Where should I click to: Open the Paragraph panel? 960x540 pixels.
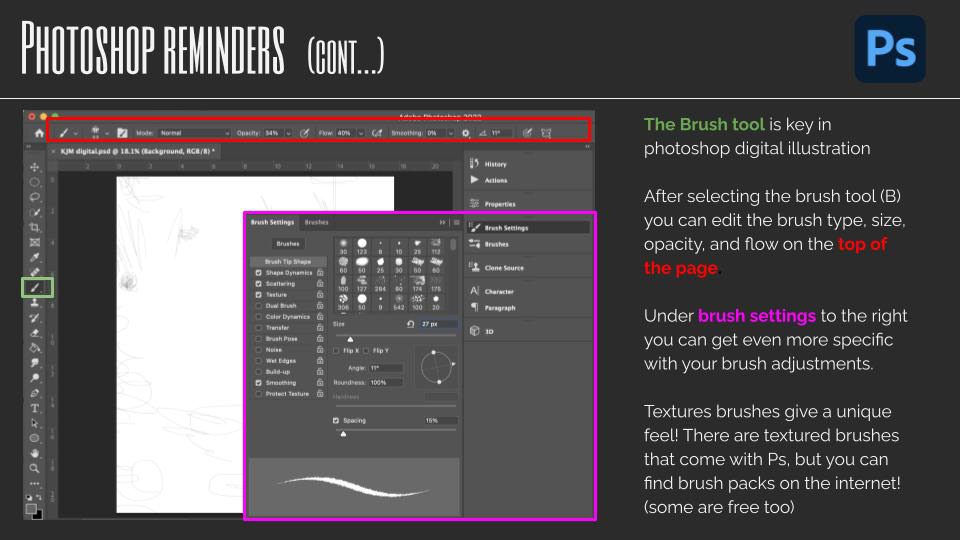tap(500, 308)
